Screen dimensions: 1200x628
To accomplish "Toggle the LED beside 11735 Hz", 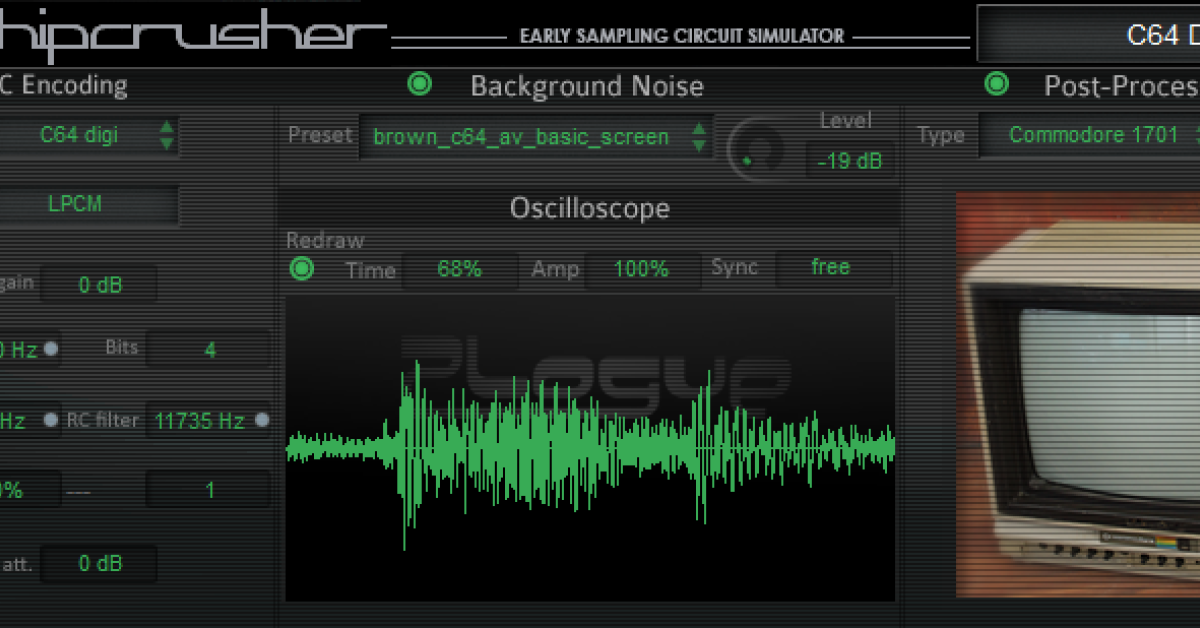I will (x=262, y=421).
